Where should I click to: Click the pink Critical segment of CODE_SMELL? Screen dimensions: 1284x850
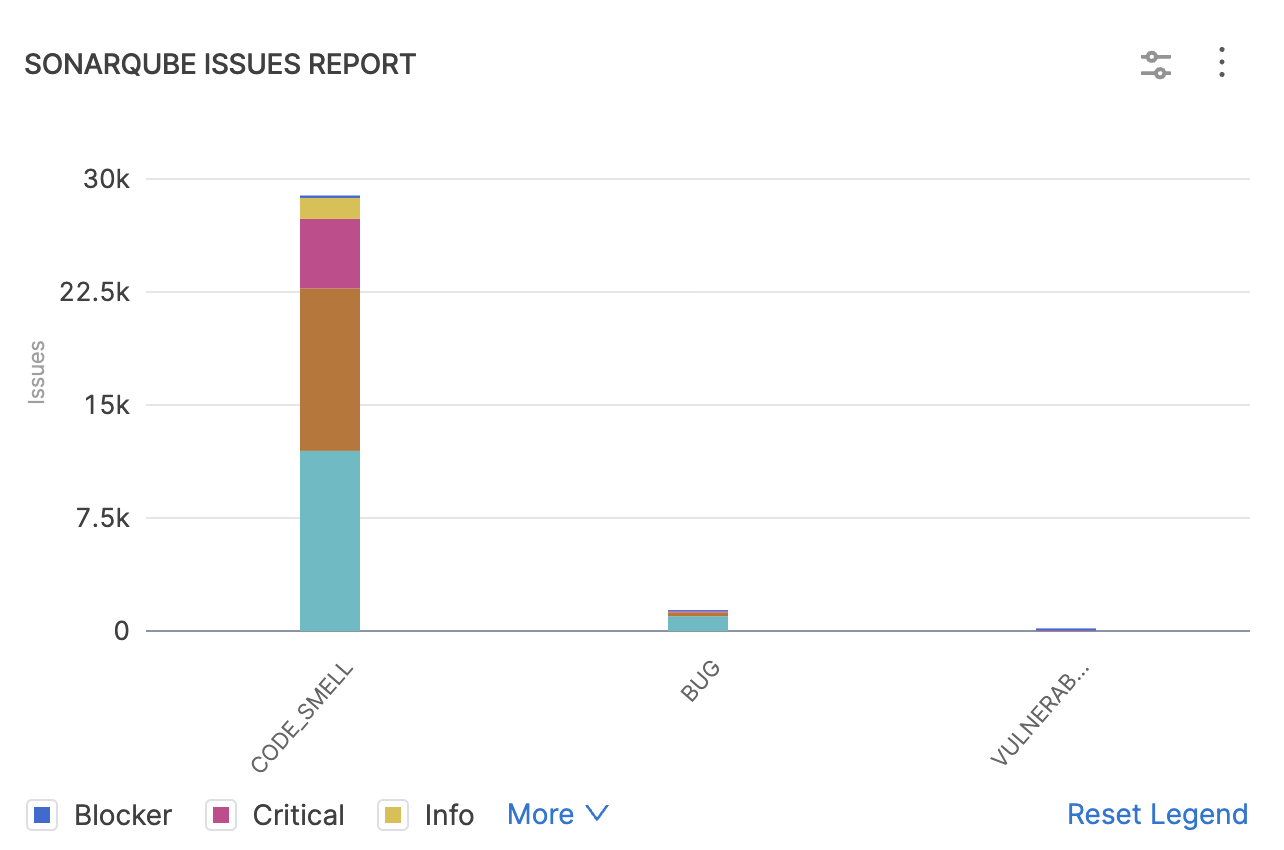click(330, 253)
